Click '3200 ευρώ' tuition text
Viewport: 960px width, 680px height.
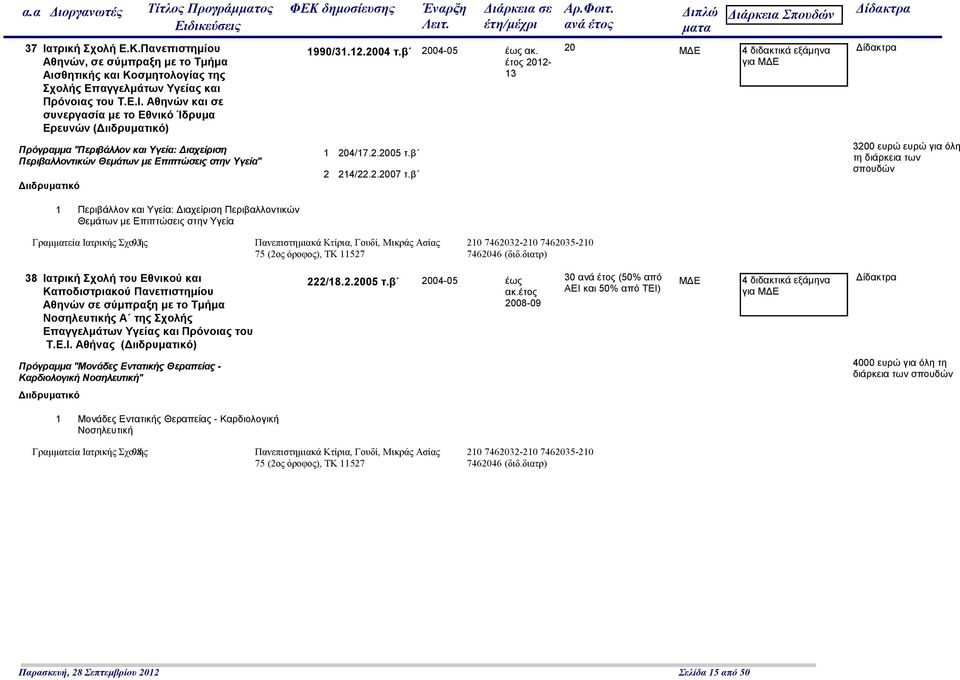(906, 157)
